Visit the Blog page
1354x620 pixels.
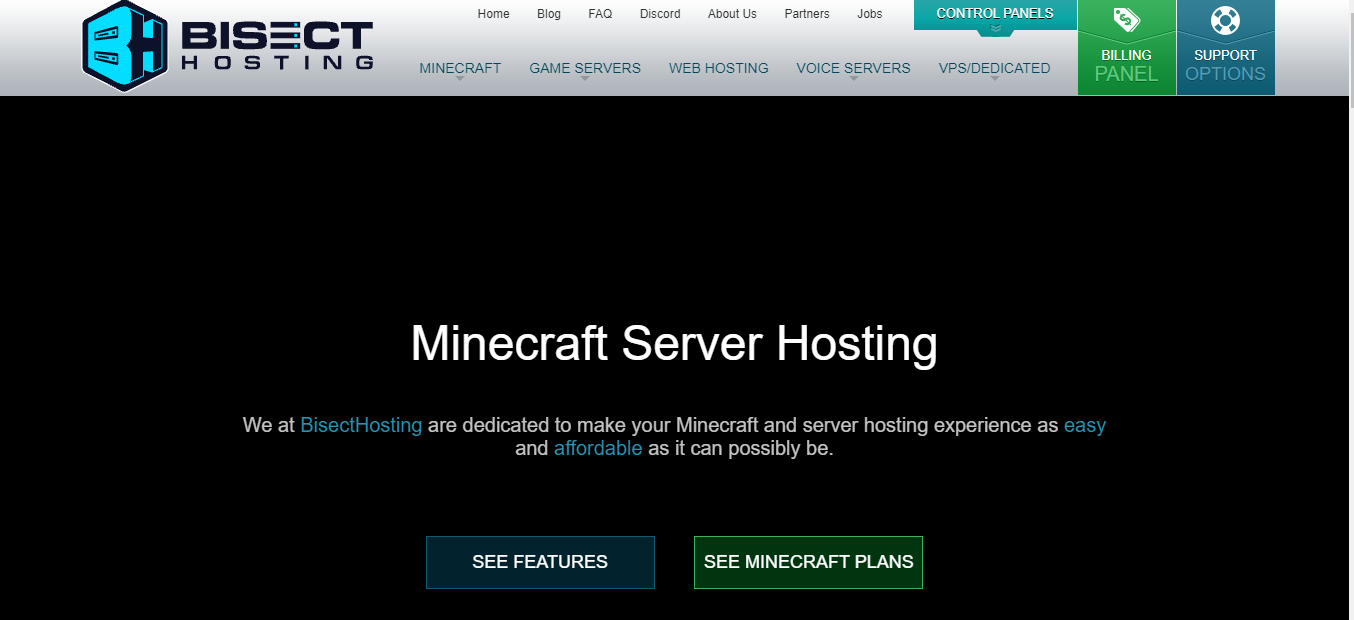548,14
